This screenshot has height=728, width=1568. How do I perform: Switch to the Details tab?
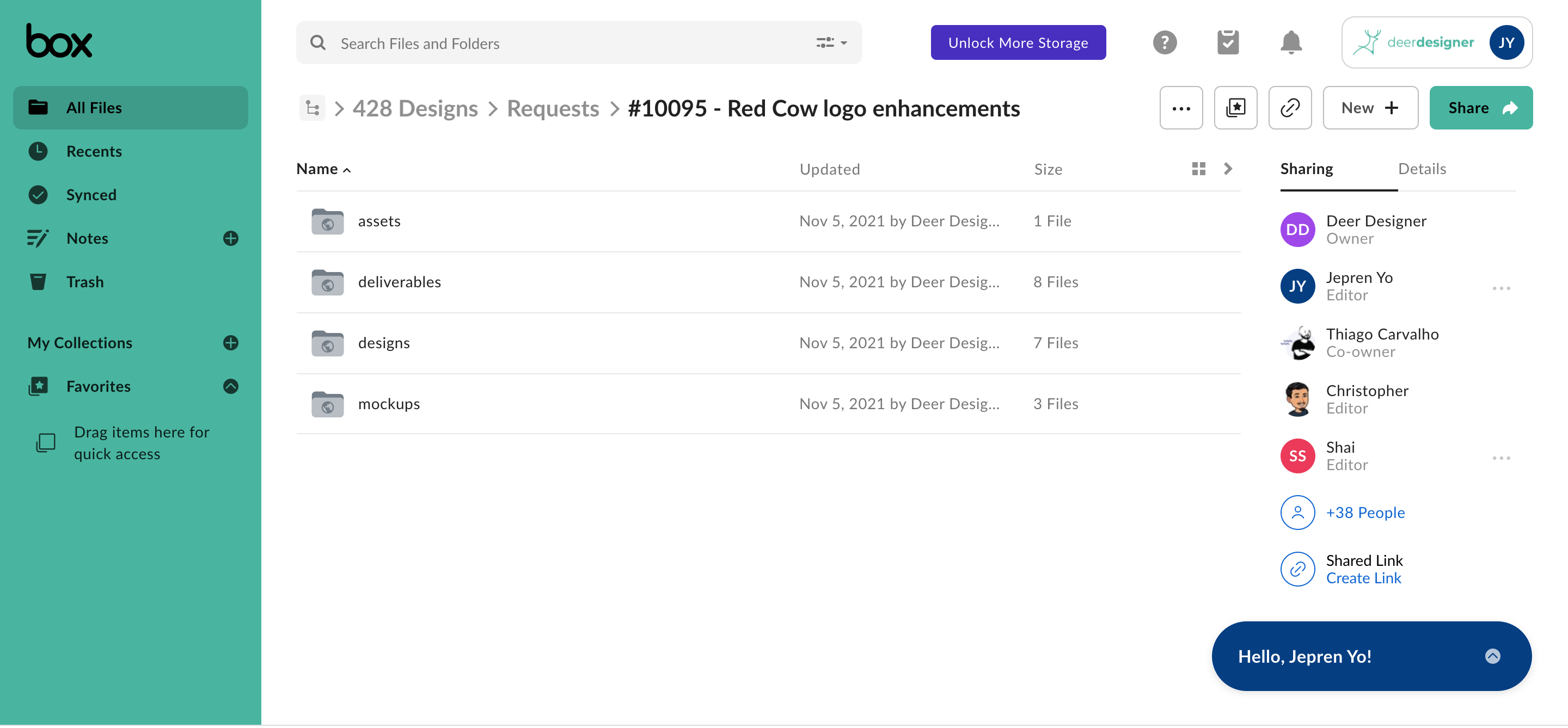pos(1422,169)
